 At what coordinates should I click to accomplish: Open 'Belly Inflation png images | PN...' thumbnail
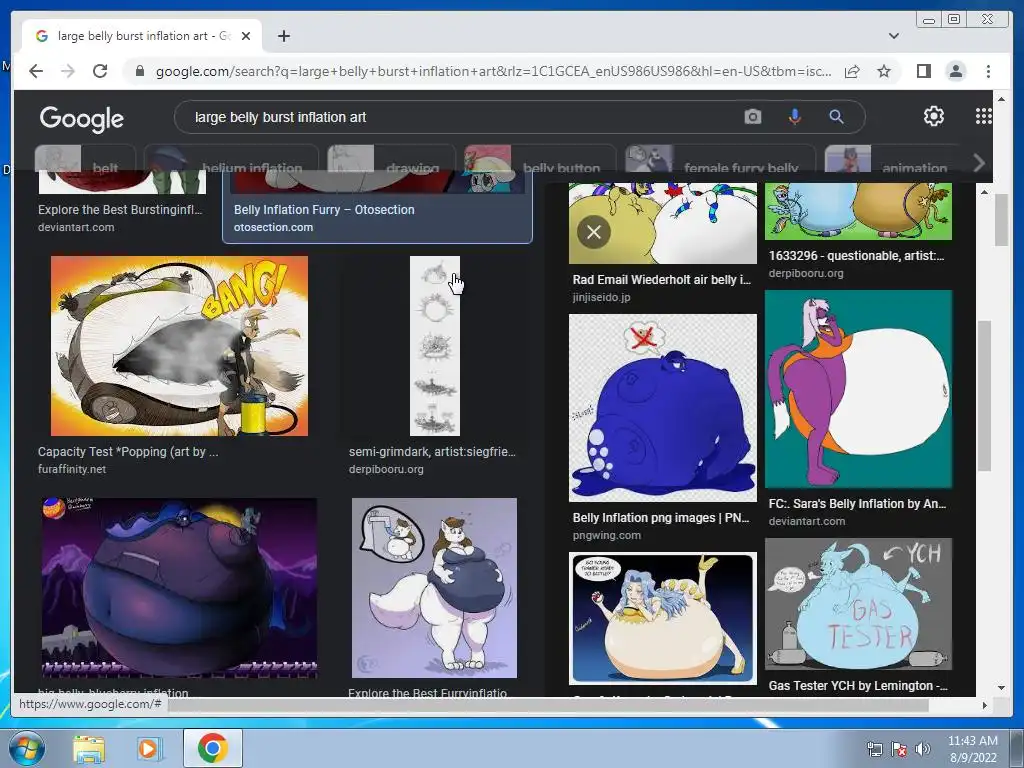coord(663,408)
